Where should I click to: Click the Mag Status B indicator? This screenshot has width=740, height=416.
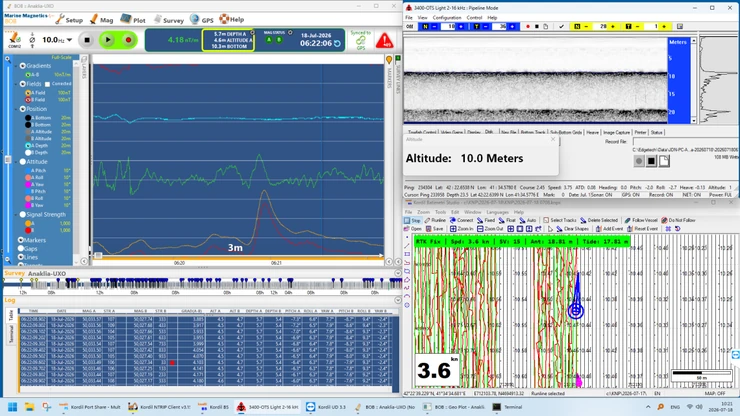point(279,40)
